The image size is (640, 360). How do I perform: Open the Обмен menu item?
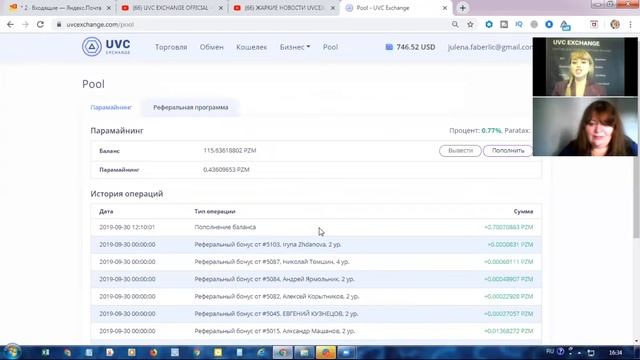[211, 47]
